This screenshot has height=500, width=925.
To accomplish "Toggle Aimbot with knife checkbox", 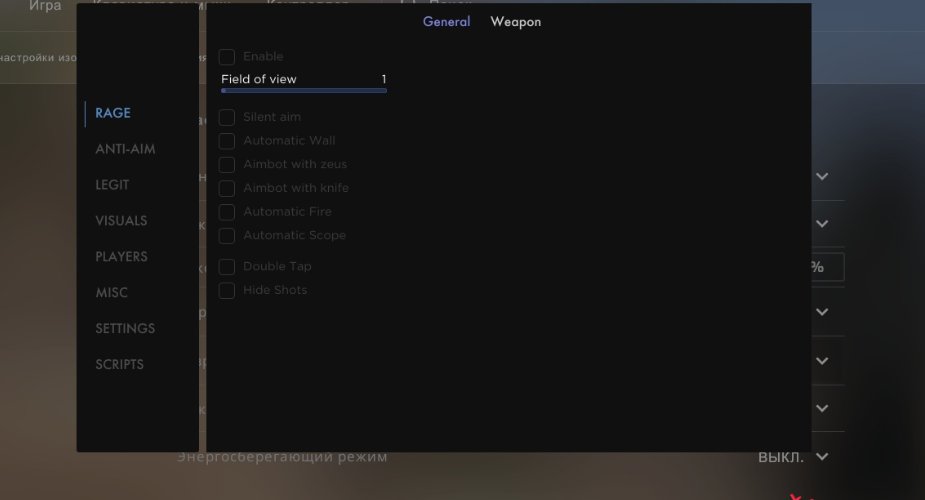I will [227, 188].
